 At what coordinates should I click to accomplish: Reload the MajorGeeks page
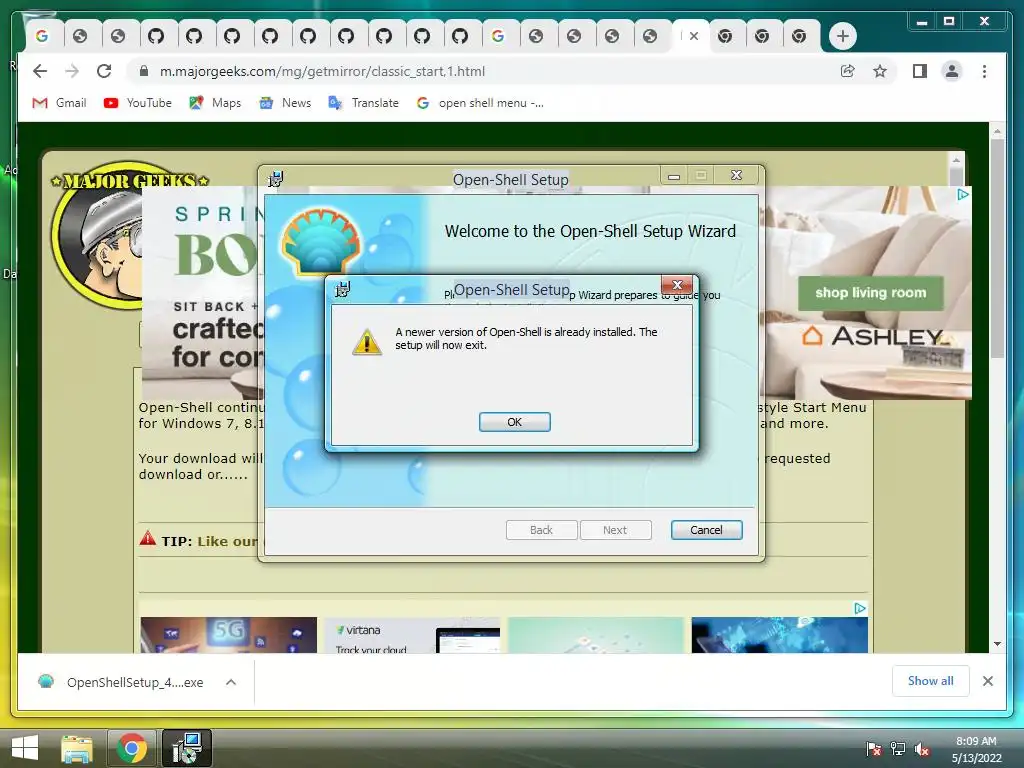[x=104, y=71]
